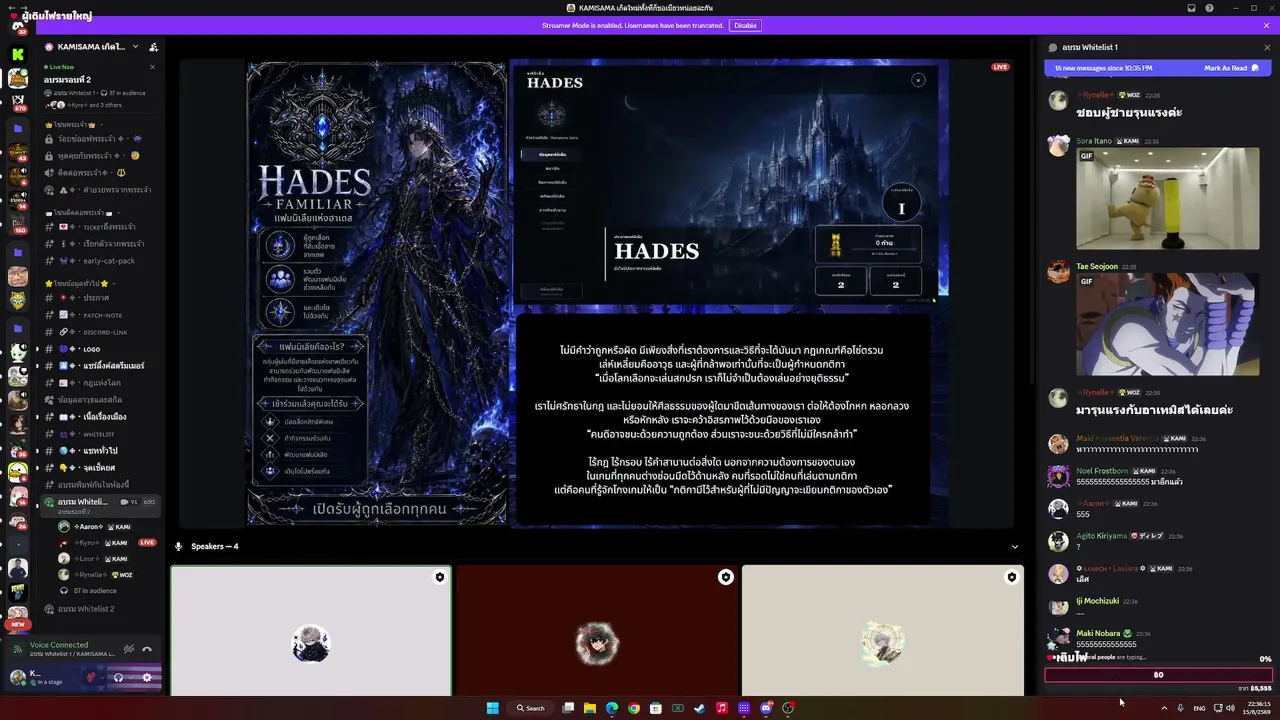Viewport: 1280px width, 720px height.
Task: Close the Hades info popup in stream
Action: point(918,80)
